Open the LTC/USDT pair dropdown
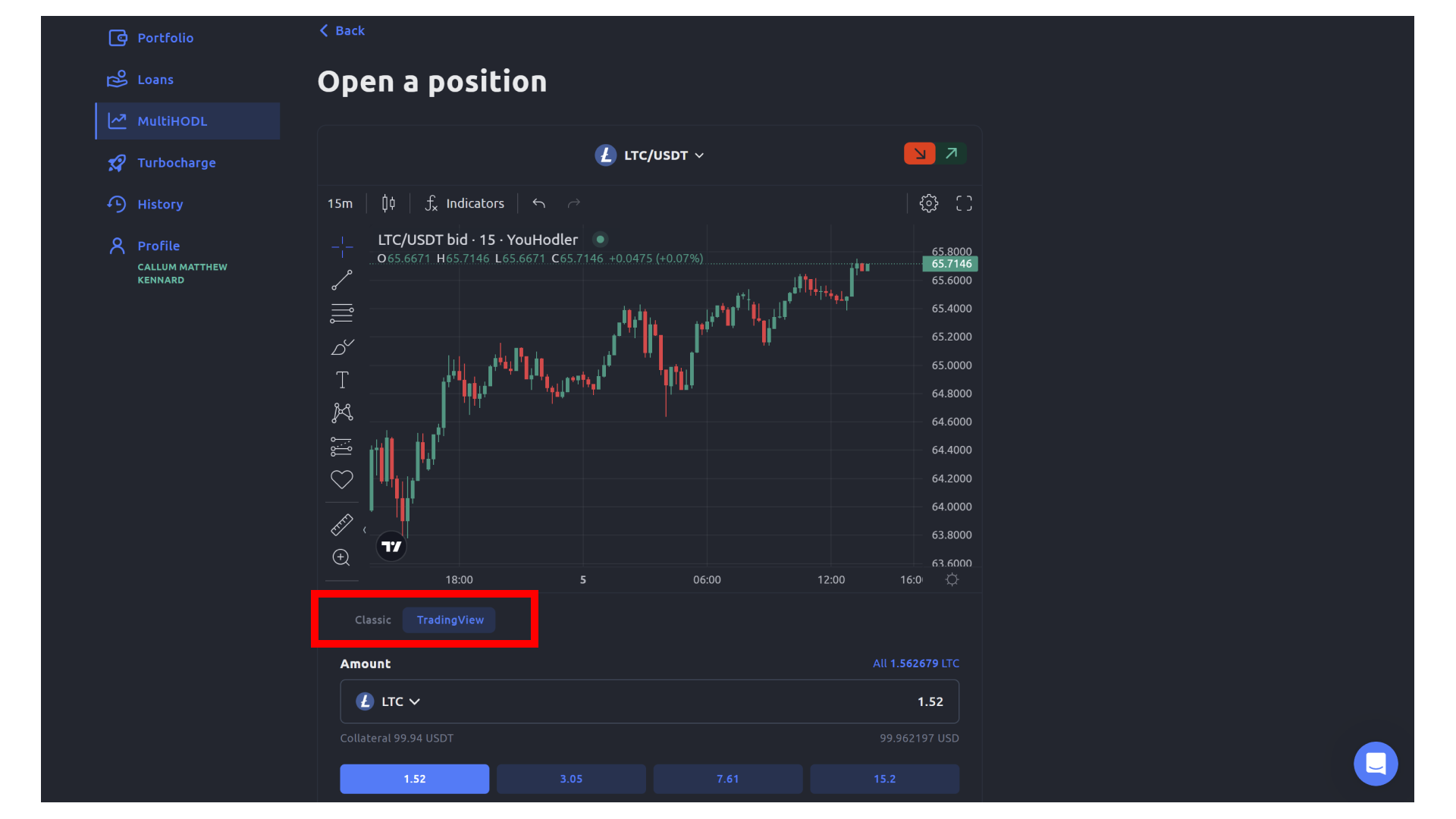Screen dimensions: 1456x819 click(649, 155)
